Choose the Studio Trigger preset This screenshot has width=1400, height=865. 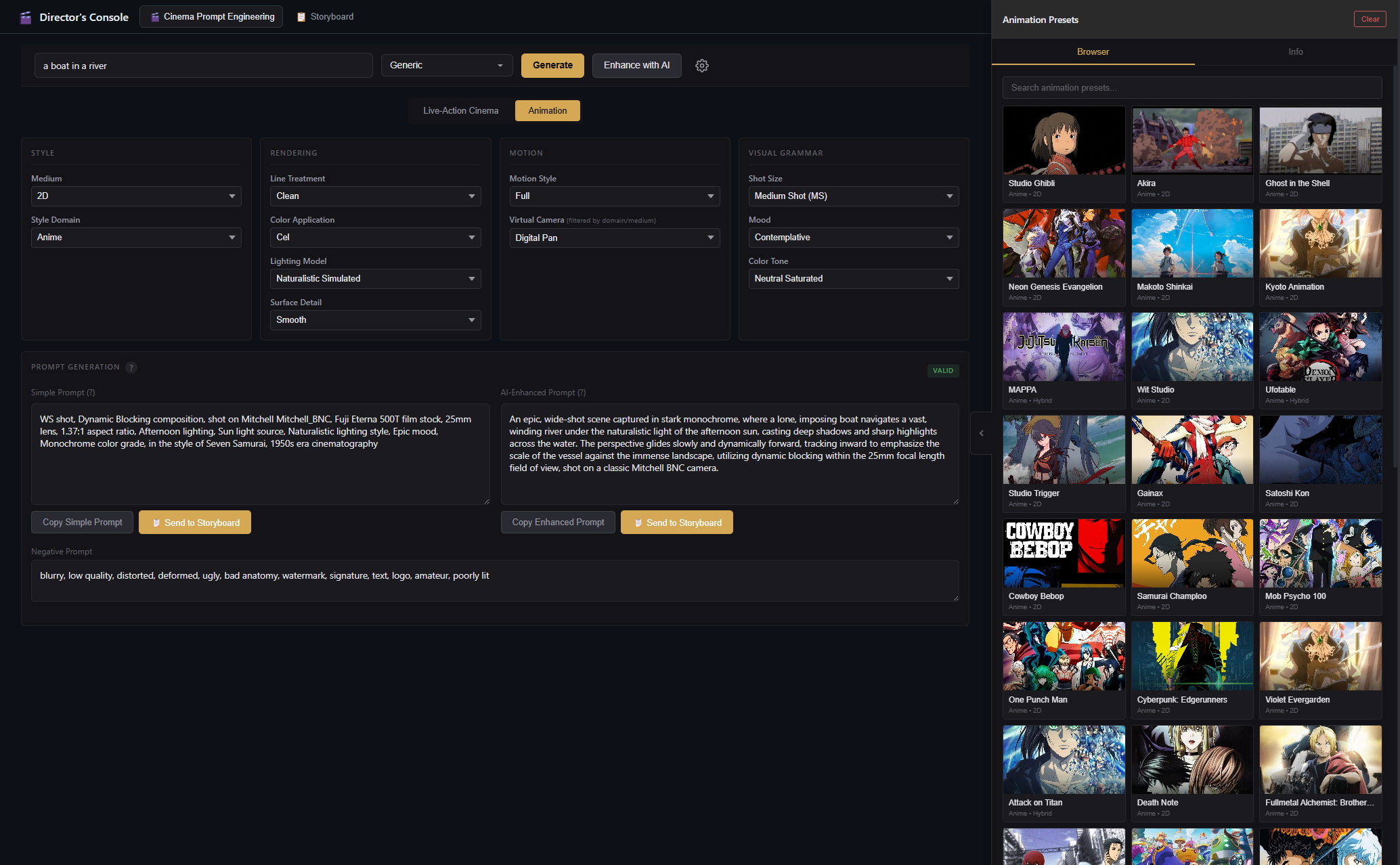tap(1064, 464)
